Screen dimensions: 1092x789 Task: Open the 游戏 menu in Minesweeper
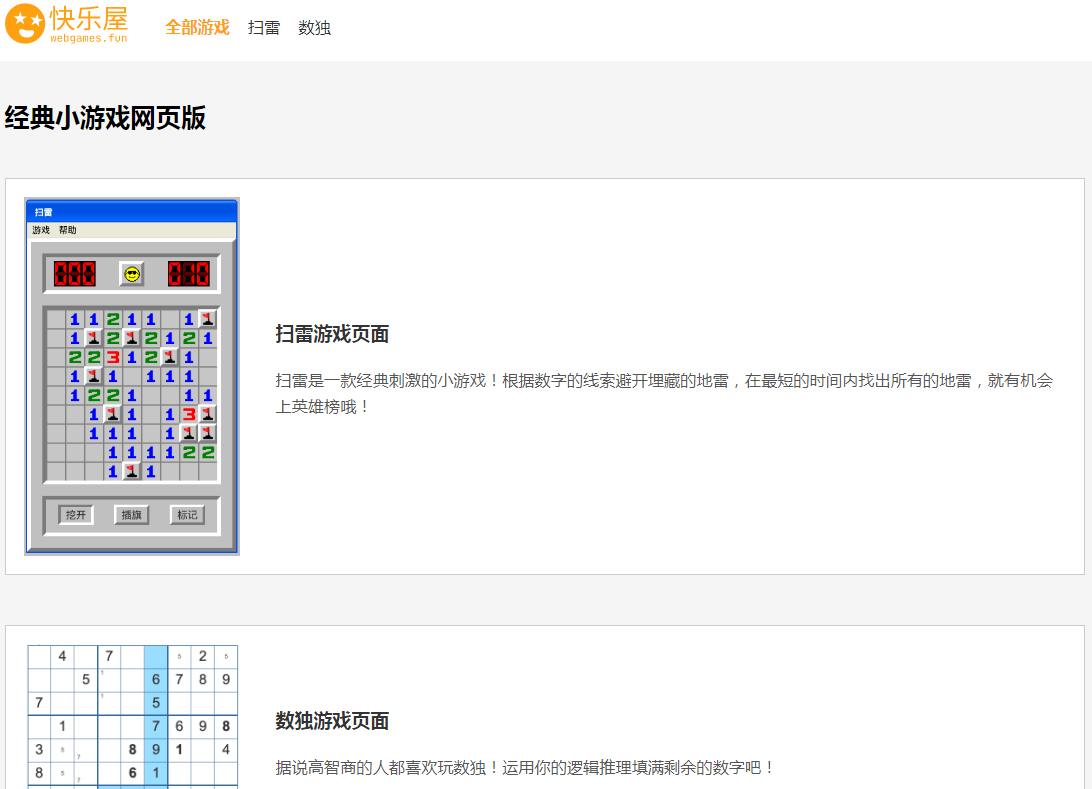click(x=41, y=230)
